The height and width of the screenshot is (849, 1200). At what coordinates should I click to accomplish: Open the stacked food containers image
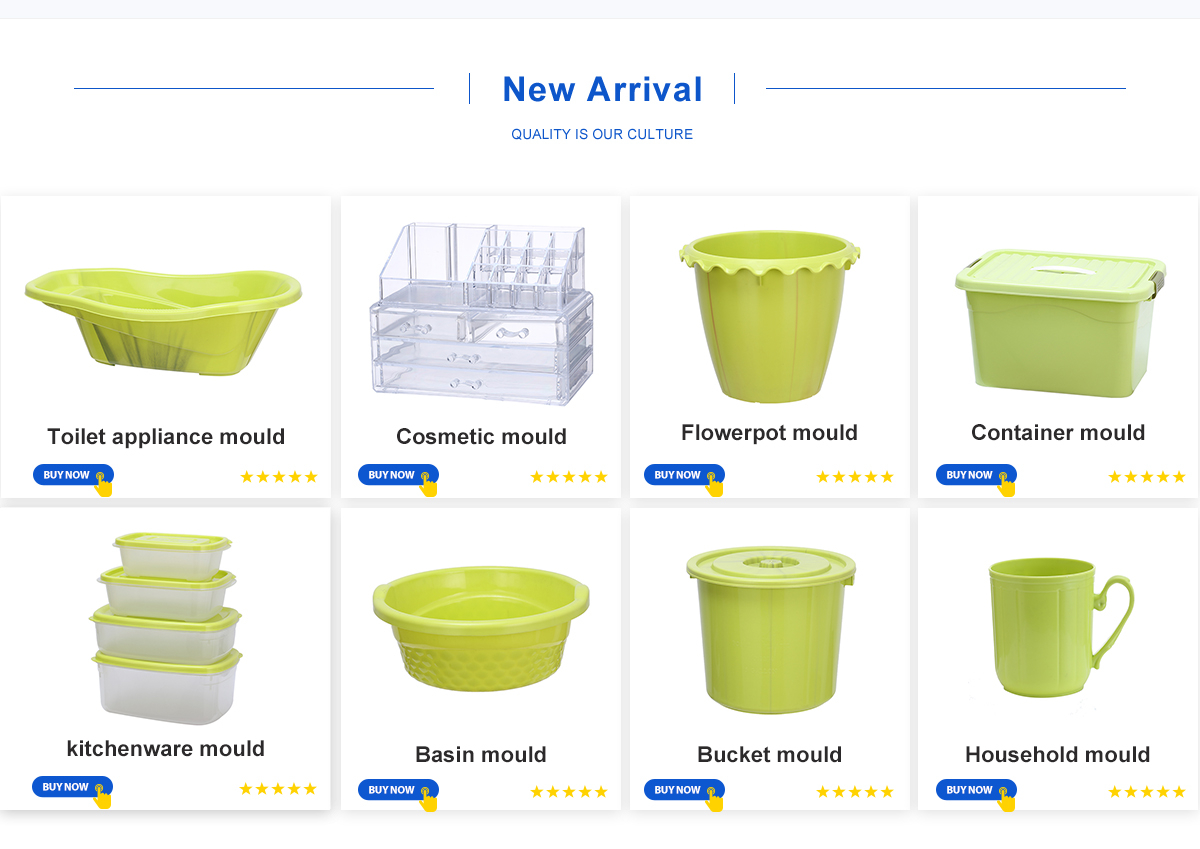coord(166,628)
